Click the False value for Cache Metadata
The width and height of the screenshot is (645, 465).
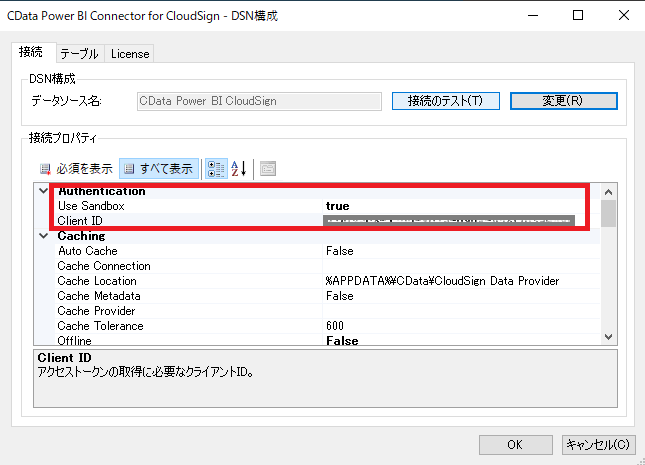tap(339, 296)
